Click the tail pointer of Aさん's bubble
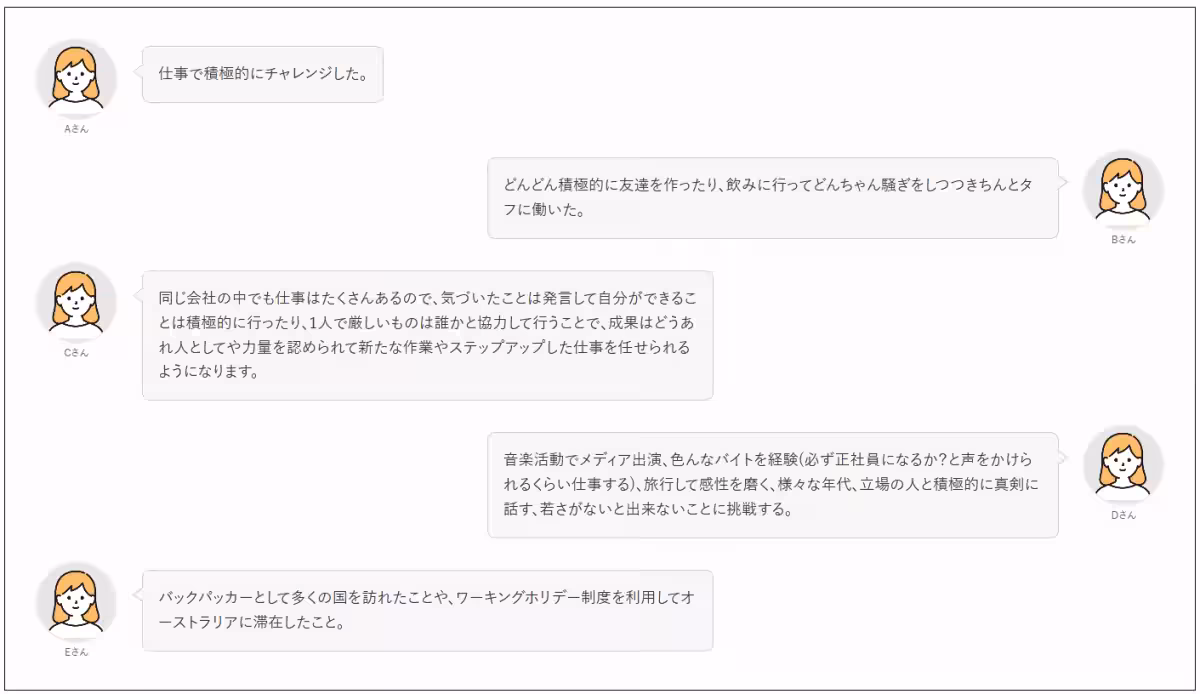The image size is (1200, 694). click(138, 71)
